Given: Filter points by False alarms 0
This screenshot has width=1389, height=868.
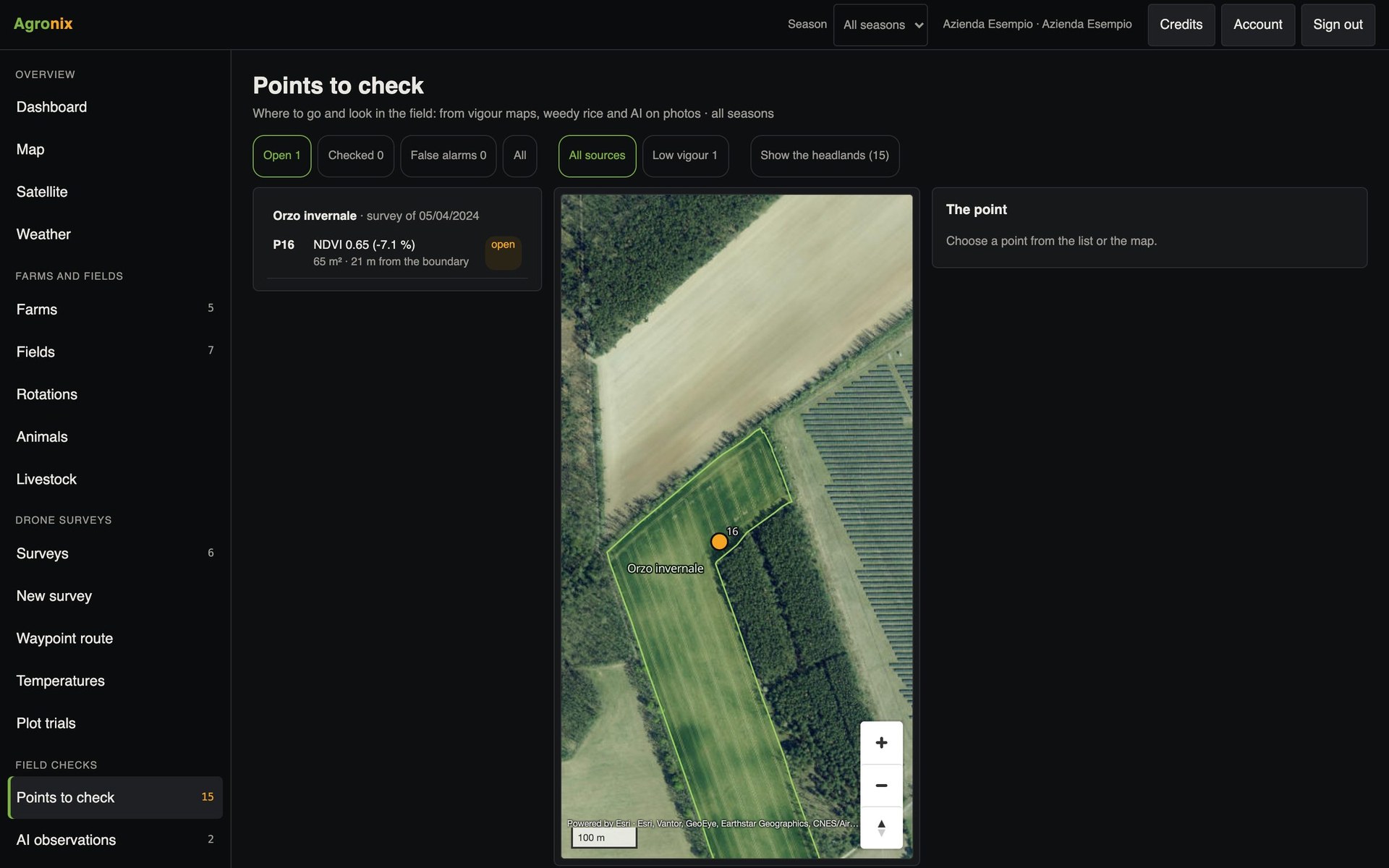Looking at the screenshot, I should click(449, 156).
